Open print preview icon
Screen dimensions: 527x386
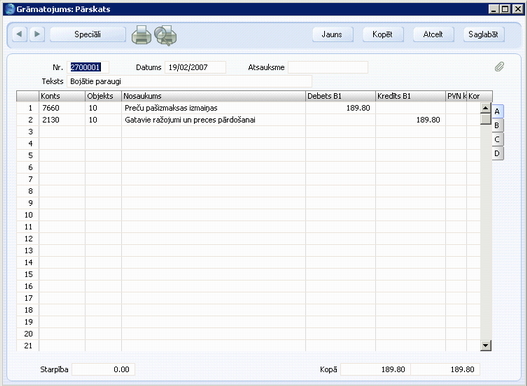(166, 35)
